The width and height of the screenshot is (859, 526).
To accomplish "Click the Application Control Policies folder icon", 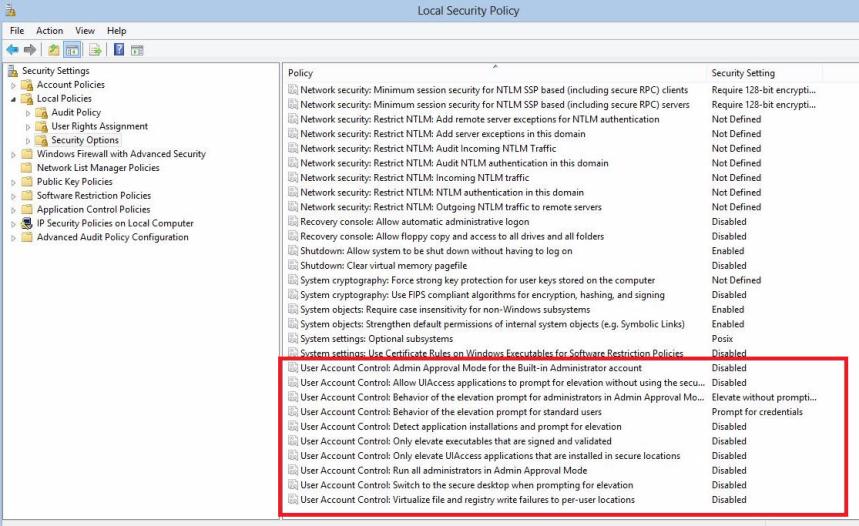I will [27, 209].
